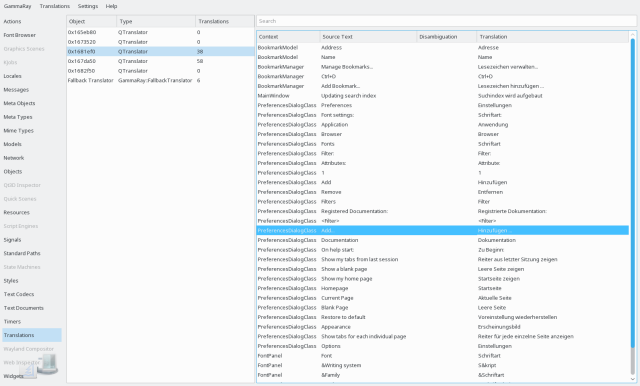
Task: Select the On help start: row
Action: coord(443,250)
